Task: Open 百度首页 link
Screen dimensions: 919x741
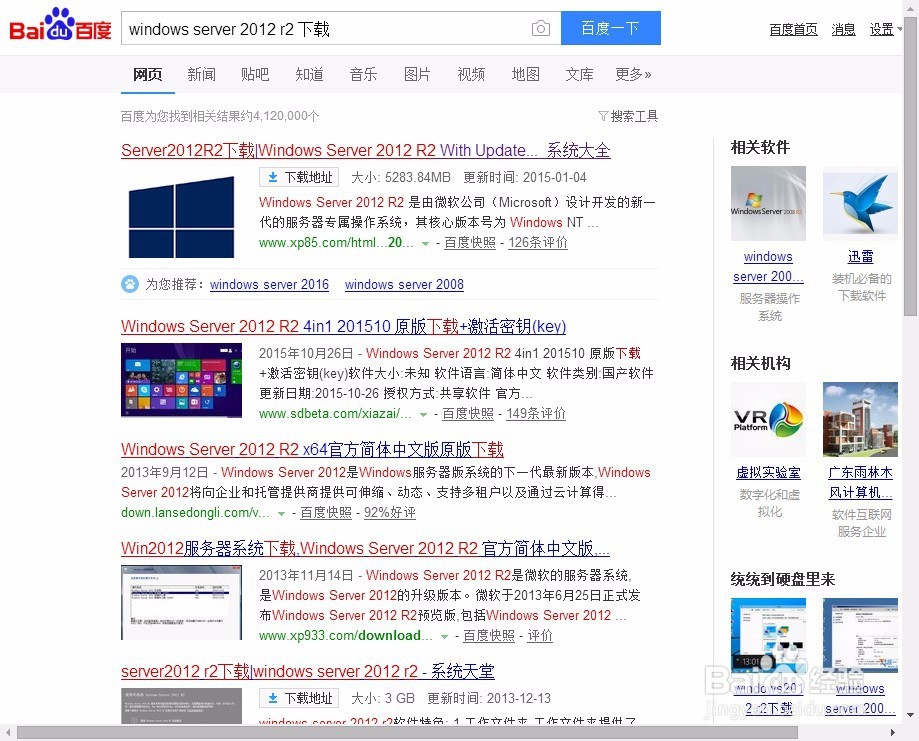Action: coord(793,29)
